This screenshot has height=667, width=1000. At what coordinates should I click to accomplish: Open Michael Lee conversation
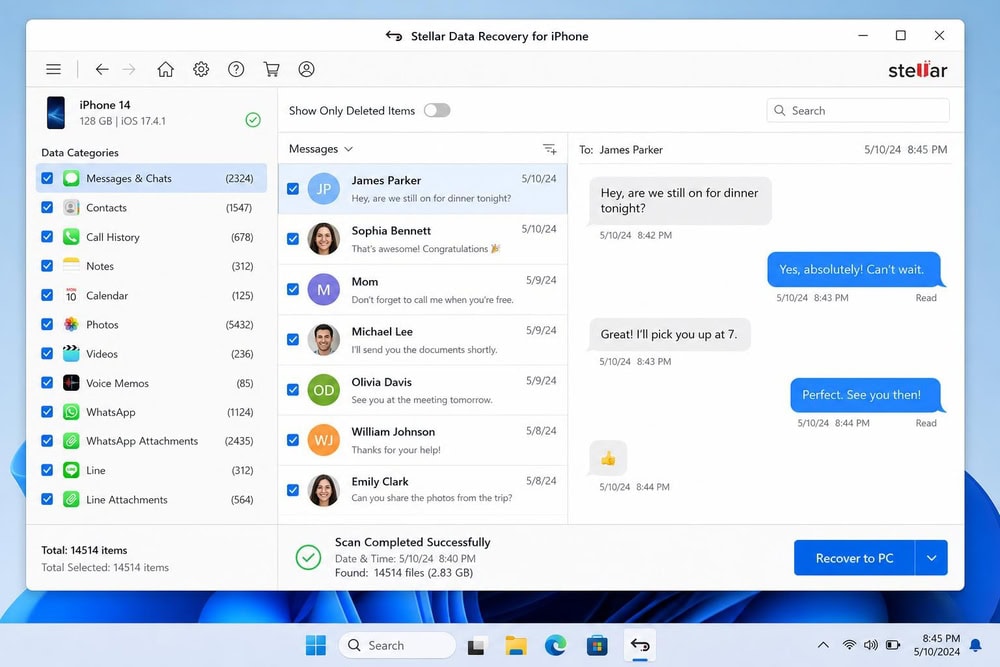pos(423,340)
